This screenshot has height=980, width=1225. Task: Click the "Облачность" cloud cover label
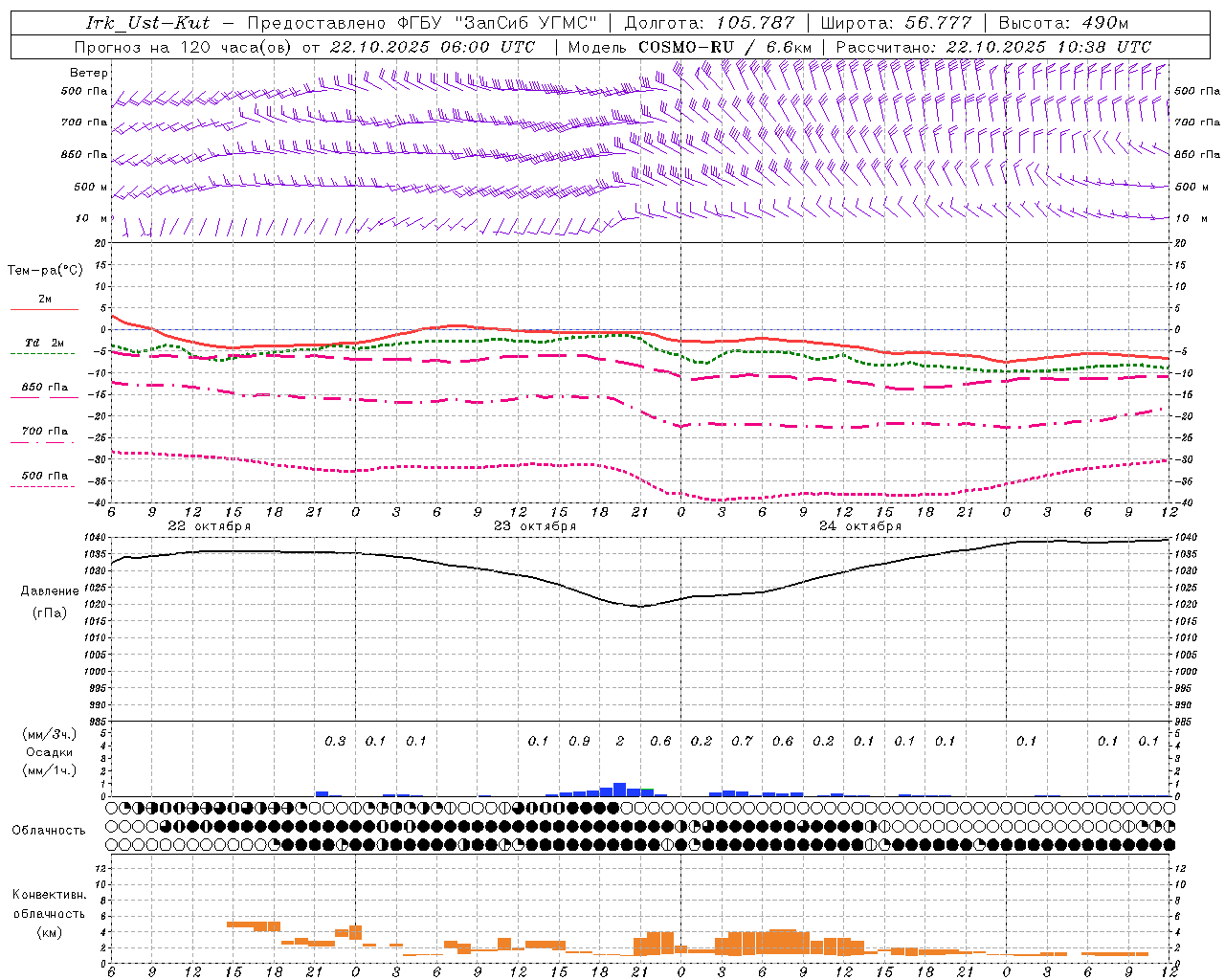[x=49, y=831]
